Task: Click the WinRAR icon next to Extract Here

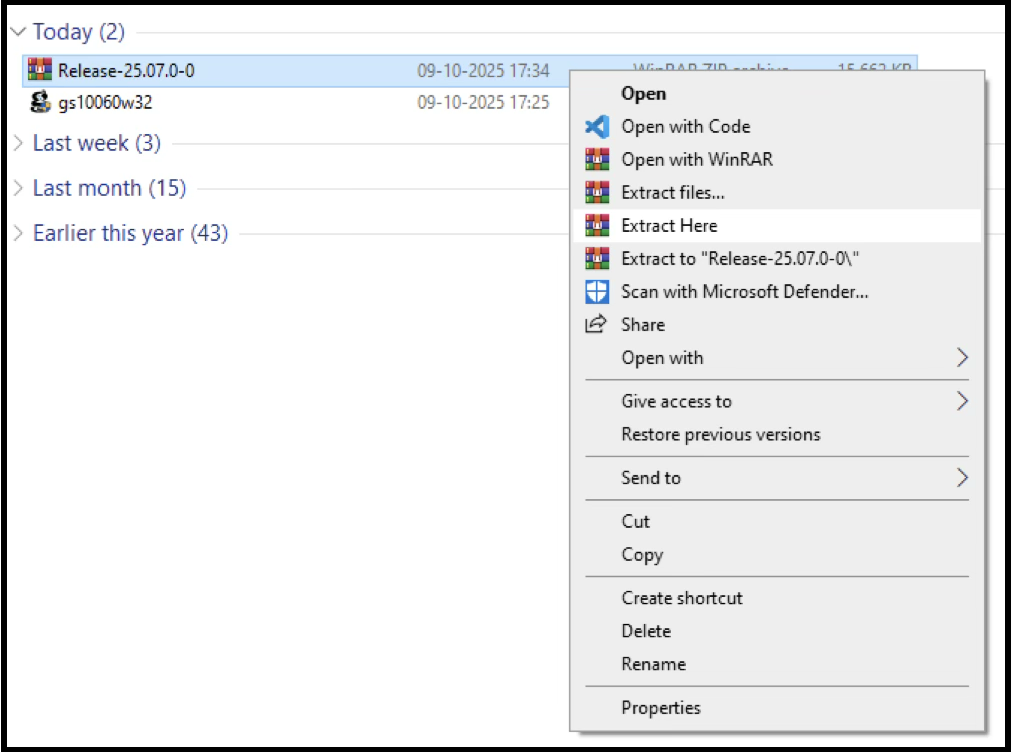Action: (597, 226)
